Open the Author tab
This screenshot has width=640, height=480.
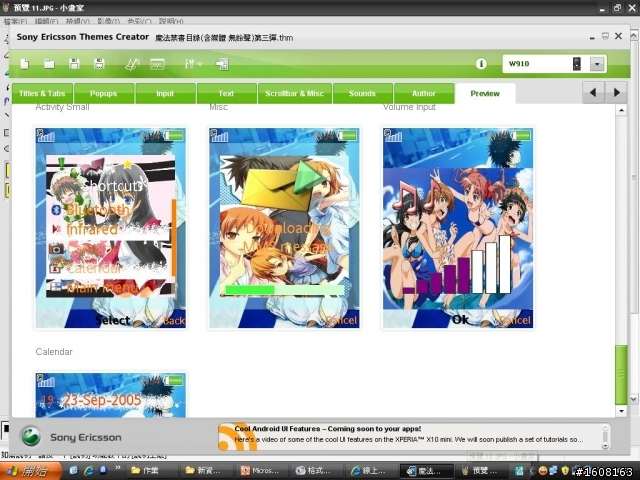pyautogui.click(x=424, y=93)
